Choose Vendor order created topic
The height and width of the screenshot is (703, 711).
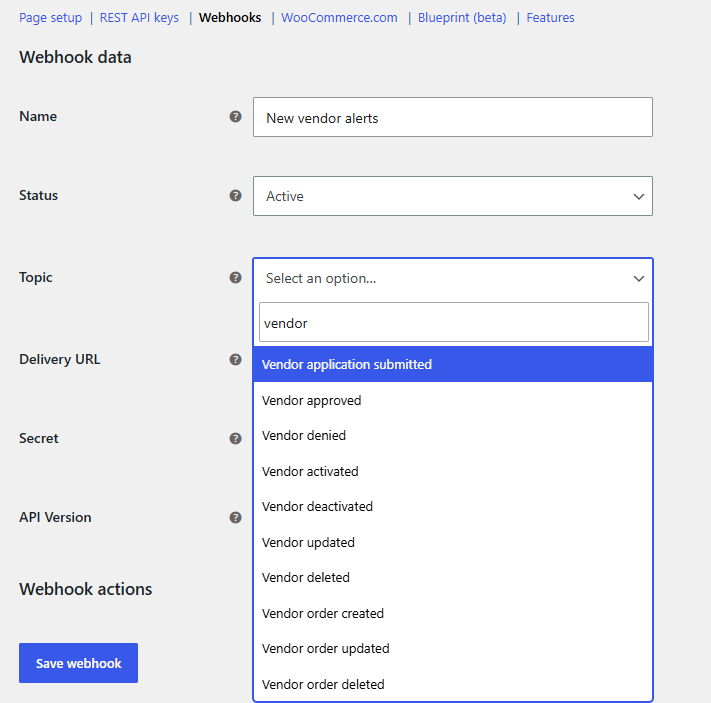click(x=453, y=613)
